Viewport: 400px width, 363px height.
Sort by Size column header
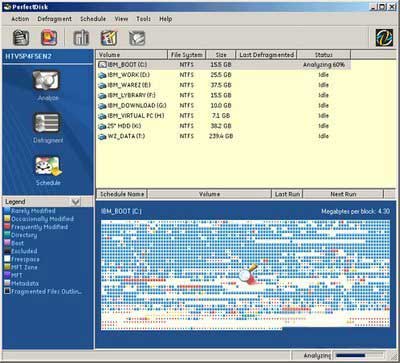coord(221,55)
